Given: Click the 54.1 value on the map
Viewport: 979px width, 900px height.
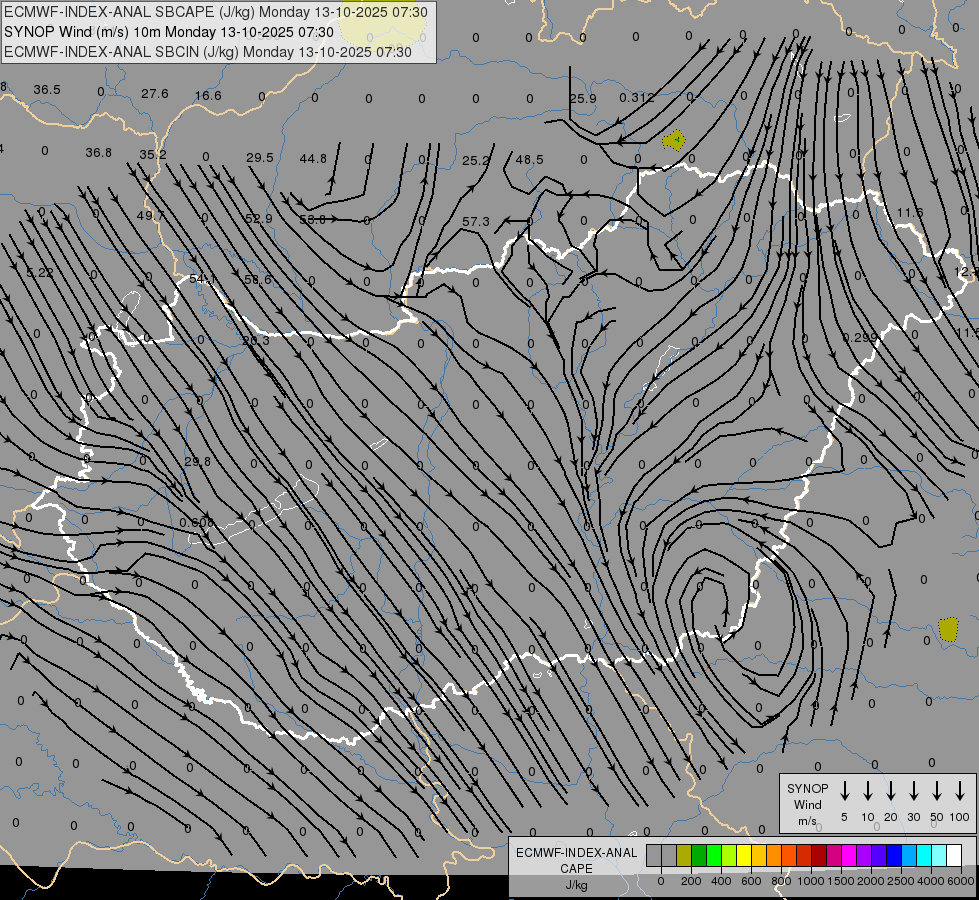Looking at the screenshot, I should coord(203,279).
